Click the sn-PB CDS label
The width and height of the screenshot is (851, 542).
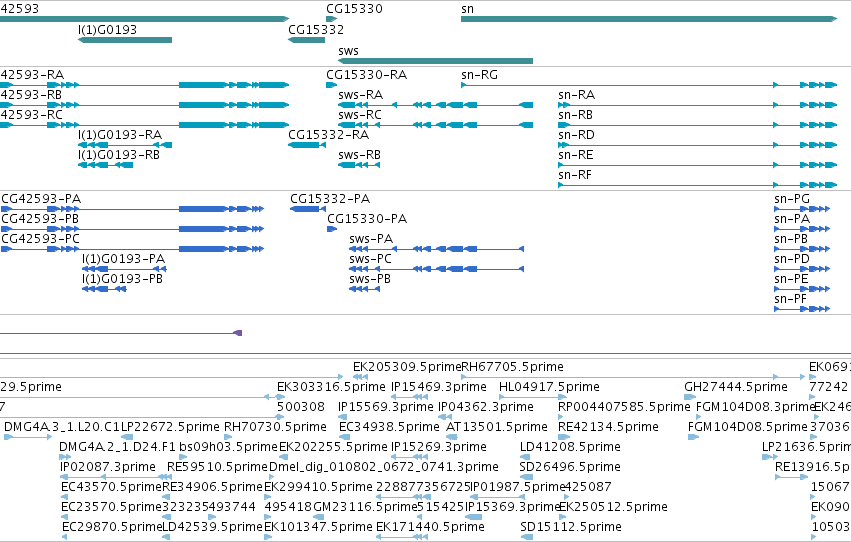pos(791,239)
